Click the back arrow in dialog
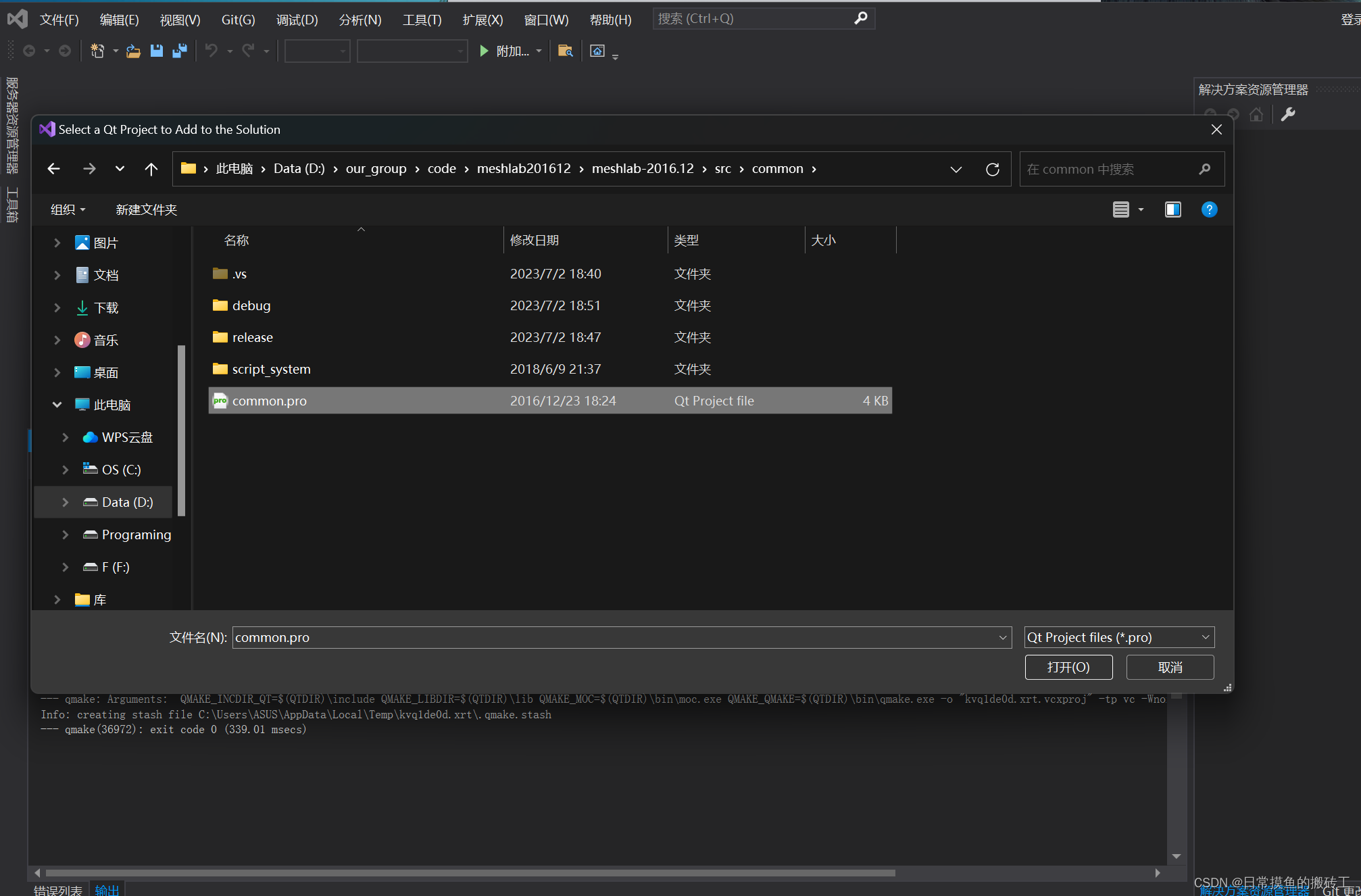This screenshot has width=1361, height=896. [x=54, y=169]
